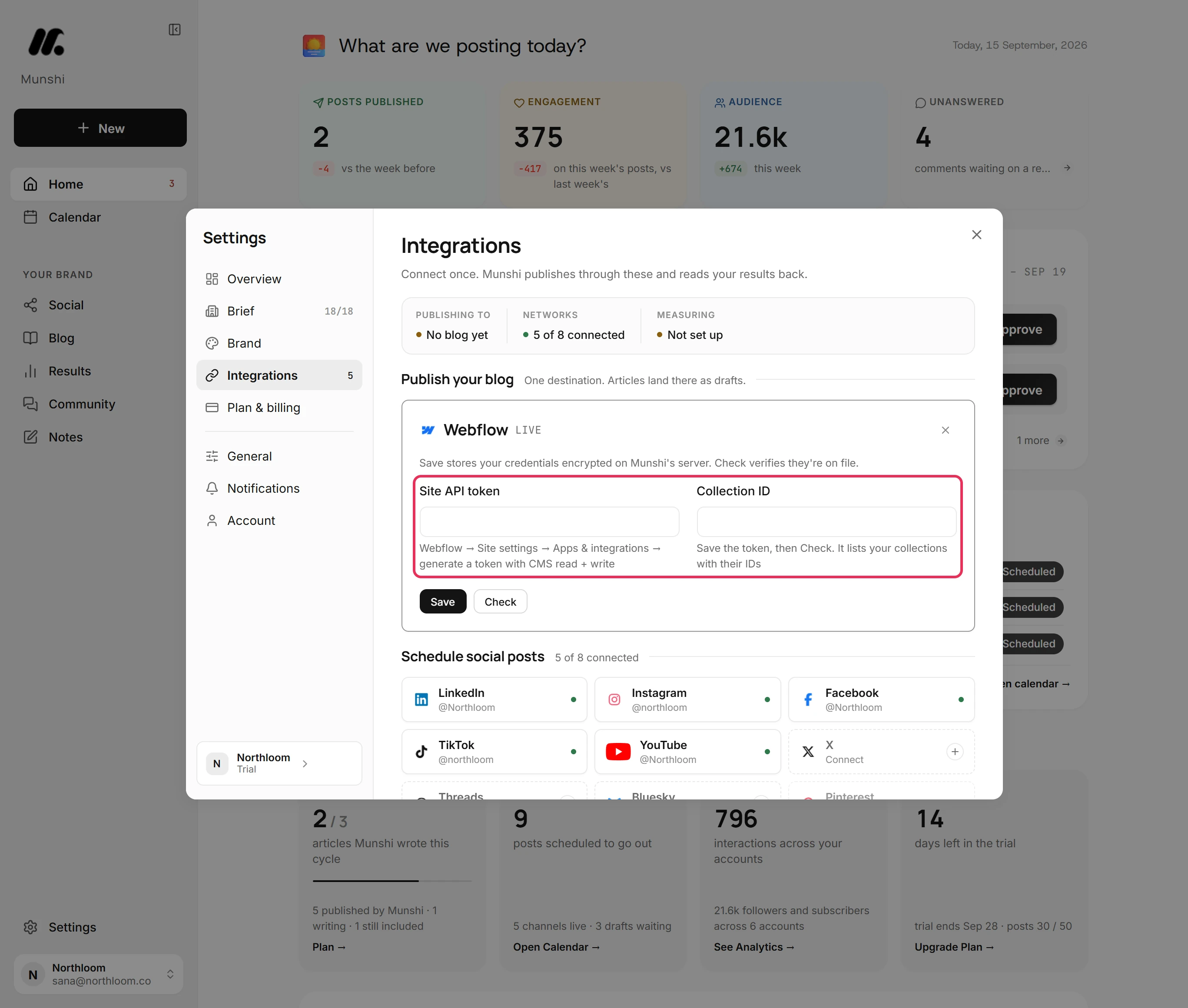
Task: Click the TikTok icon
Action: tap(421, 751)
